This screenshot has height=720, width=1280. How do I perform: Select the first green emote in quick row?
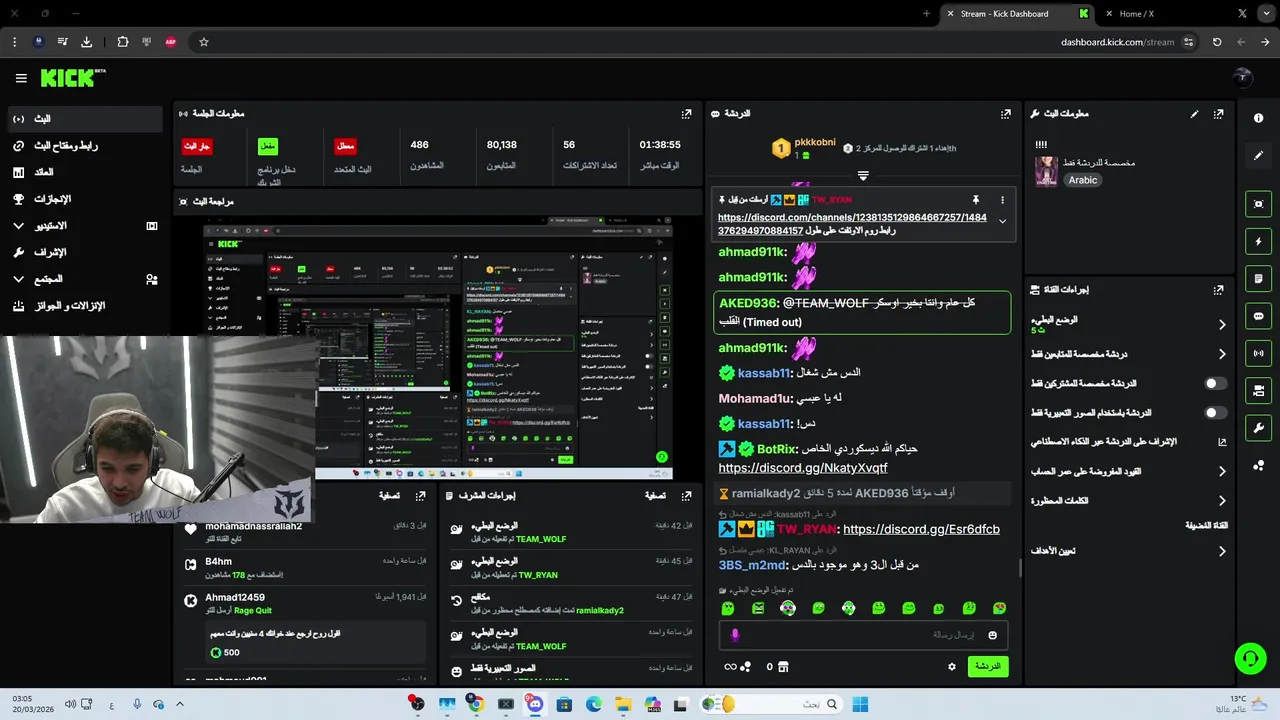[728, 608]
